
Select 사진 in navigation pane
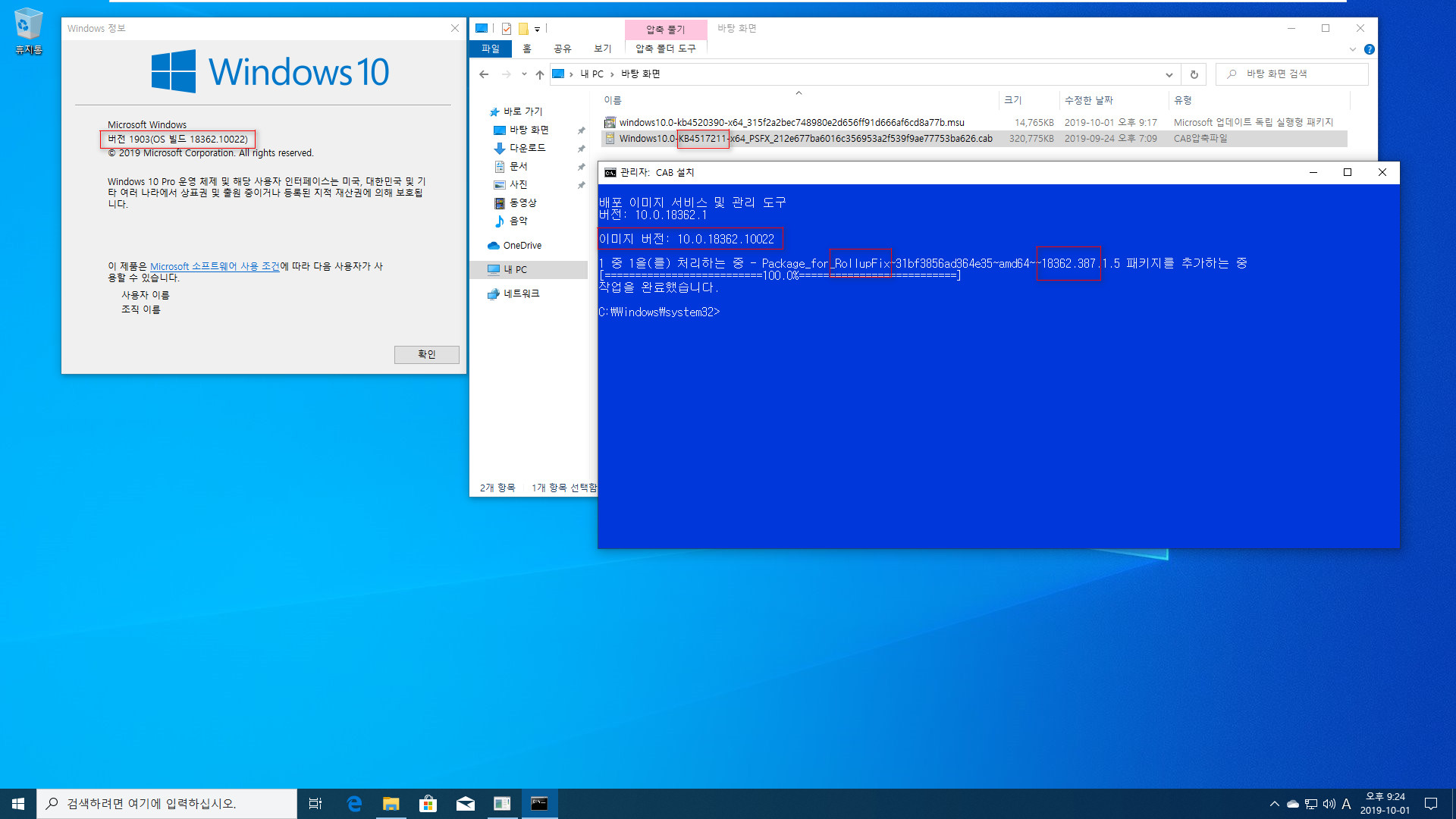point(518,184)
